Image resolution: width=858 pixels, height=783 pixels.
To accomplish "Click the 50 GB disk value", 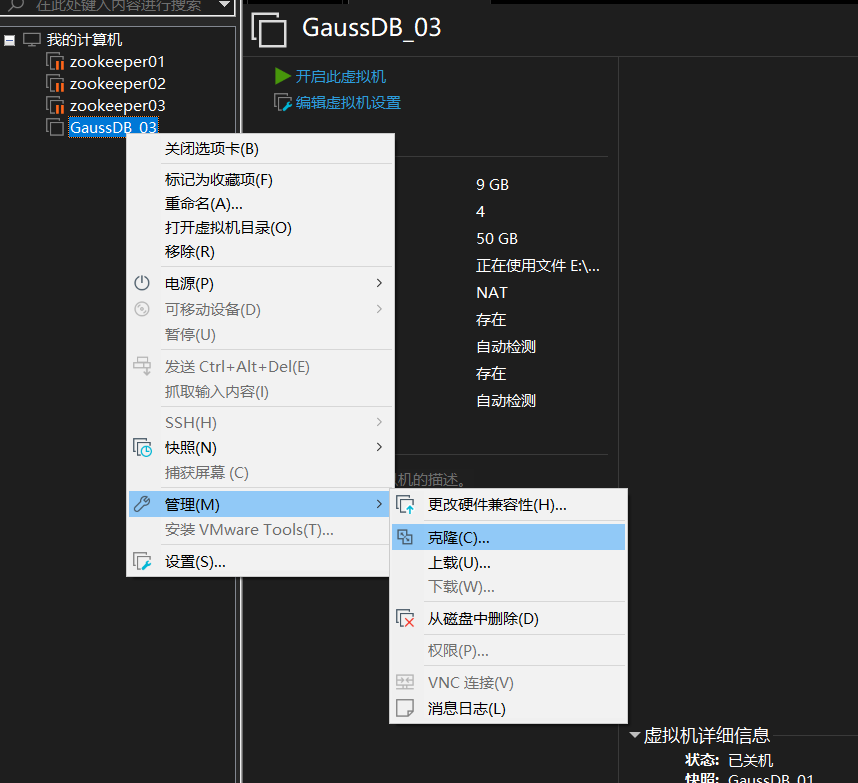I will click(x=497, y=239).
